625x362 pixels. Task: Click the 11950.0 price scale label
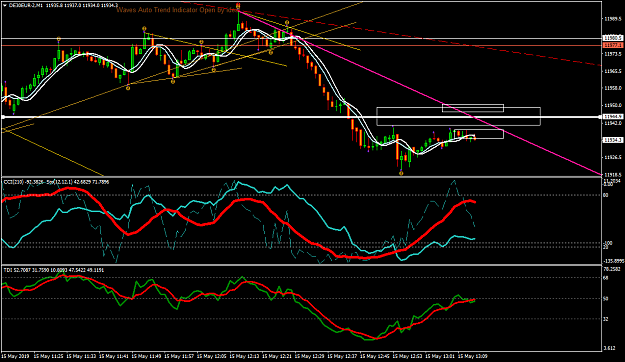click(x=613, y=106)
